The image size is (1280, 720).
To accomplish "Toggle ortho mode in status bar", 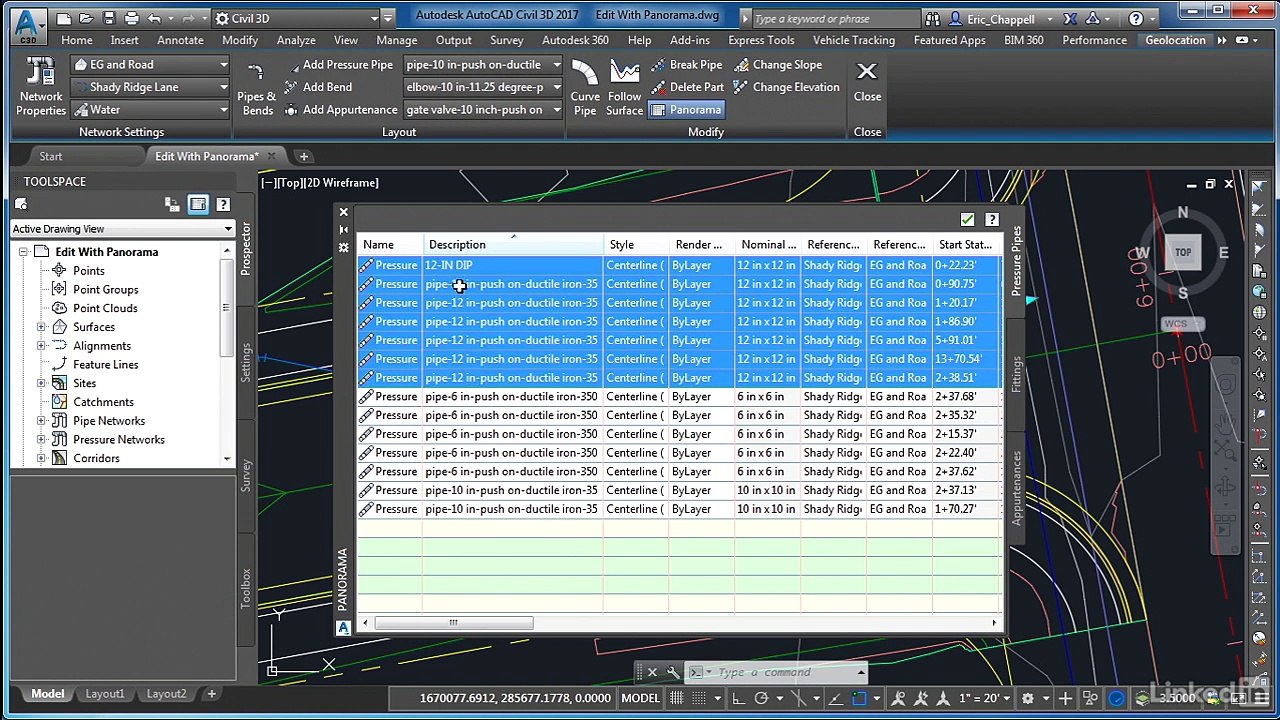I will (x=738, y=698).
